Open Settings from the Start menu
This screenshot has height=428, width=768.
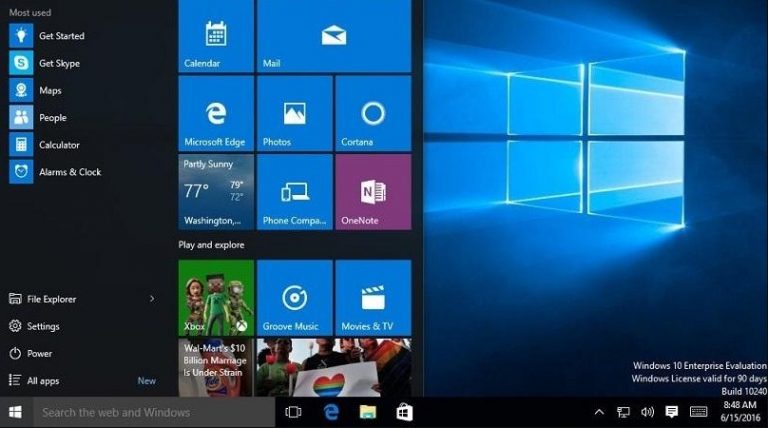(x=34, y=326)
